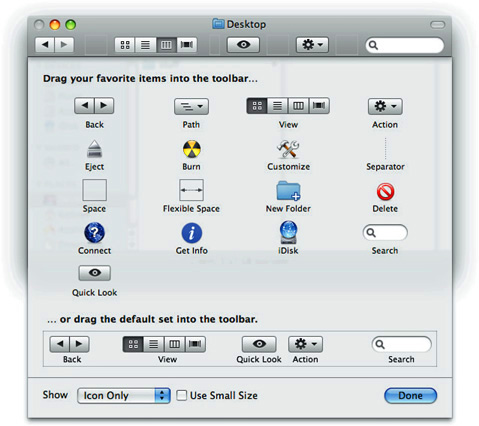Switch to list view in window toolbar
This screenshot has width=479, height=426.
145,45
